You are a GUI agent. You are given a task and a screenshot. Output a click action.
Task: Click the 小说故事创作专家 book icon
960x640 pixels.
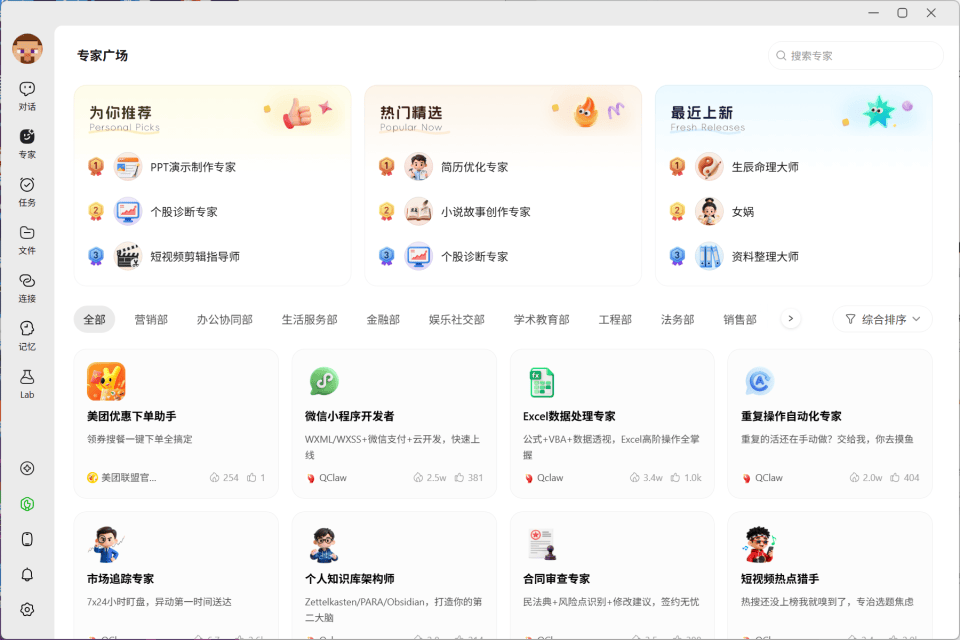(x=419, y=211)
